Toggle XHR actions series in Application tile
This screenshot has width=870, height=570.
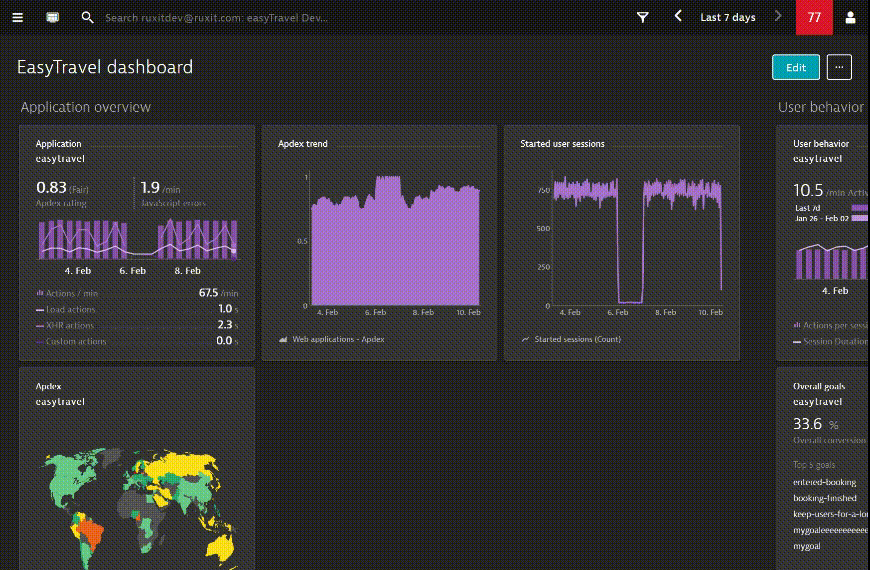pyautogui.click(x=70, y=325)
